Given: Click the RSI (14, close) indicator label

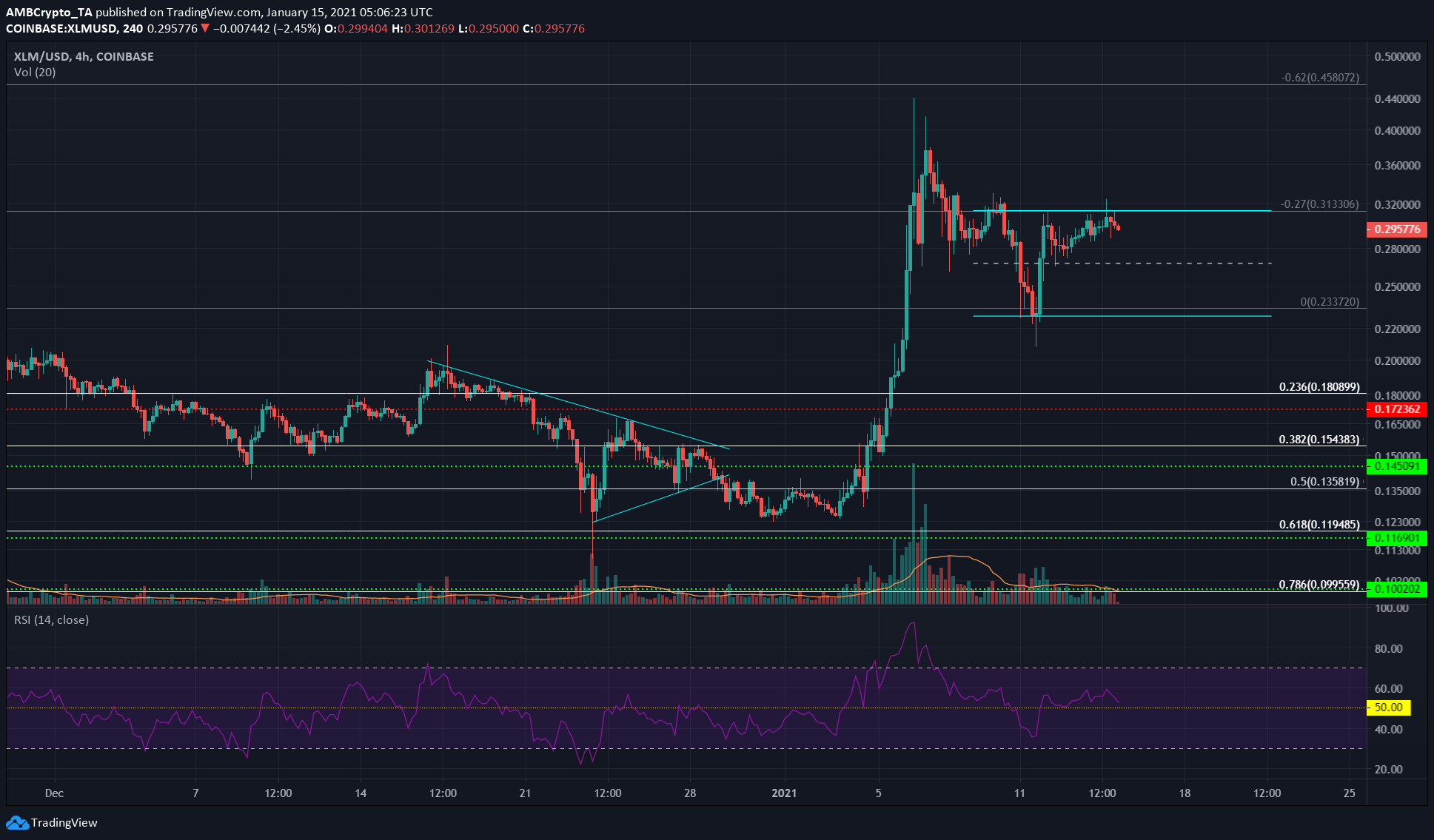Looking at the screenshot, I should tap(51, 619).
